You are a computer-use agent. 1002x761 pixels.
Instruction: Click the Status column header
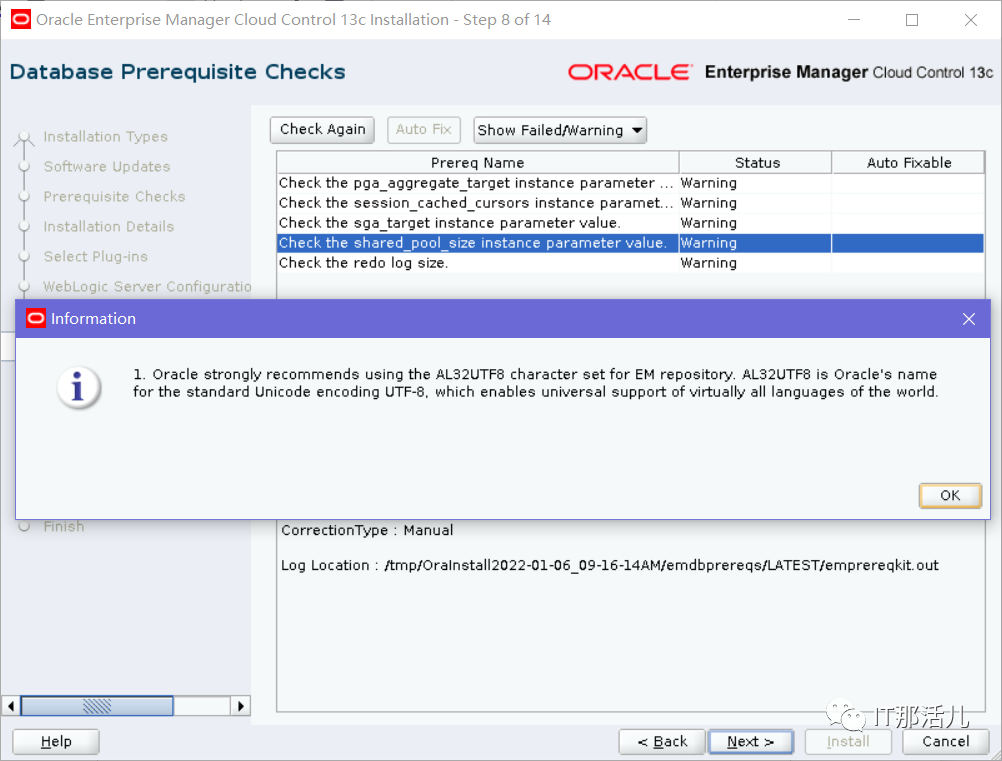[756, 163]
